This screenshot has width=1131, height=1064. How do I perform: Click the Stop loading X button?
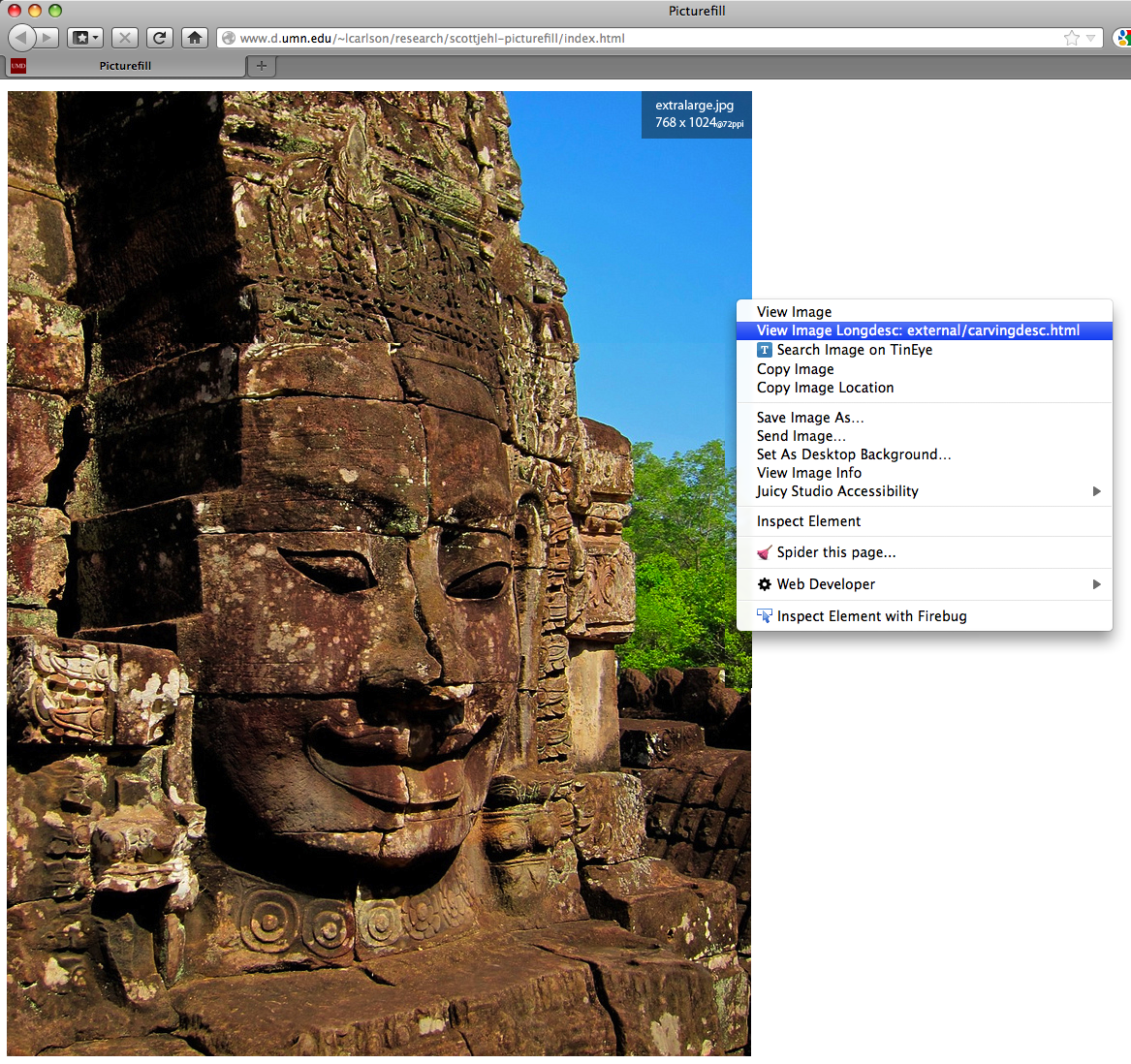point(124,38)
